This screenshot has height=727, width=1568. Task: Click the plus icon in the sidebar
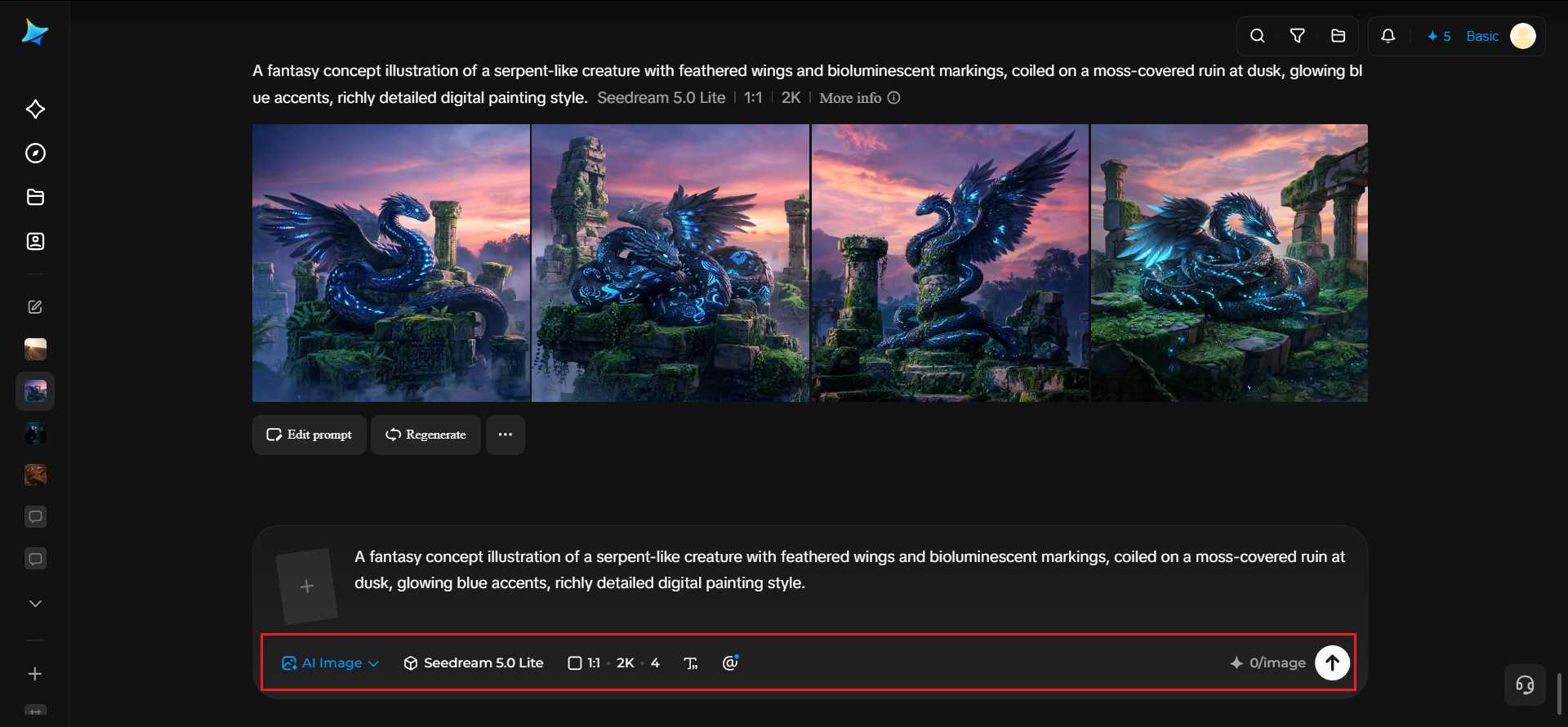(x=35, y=674)
